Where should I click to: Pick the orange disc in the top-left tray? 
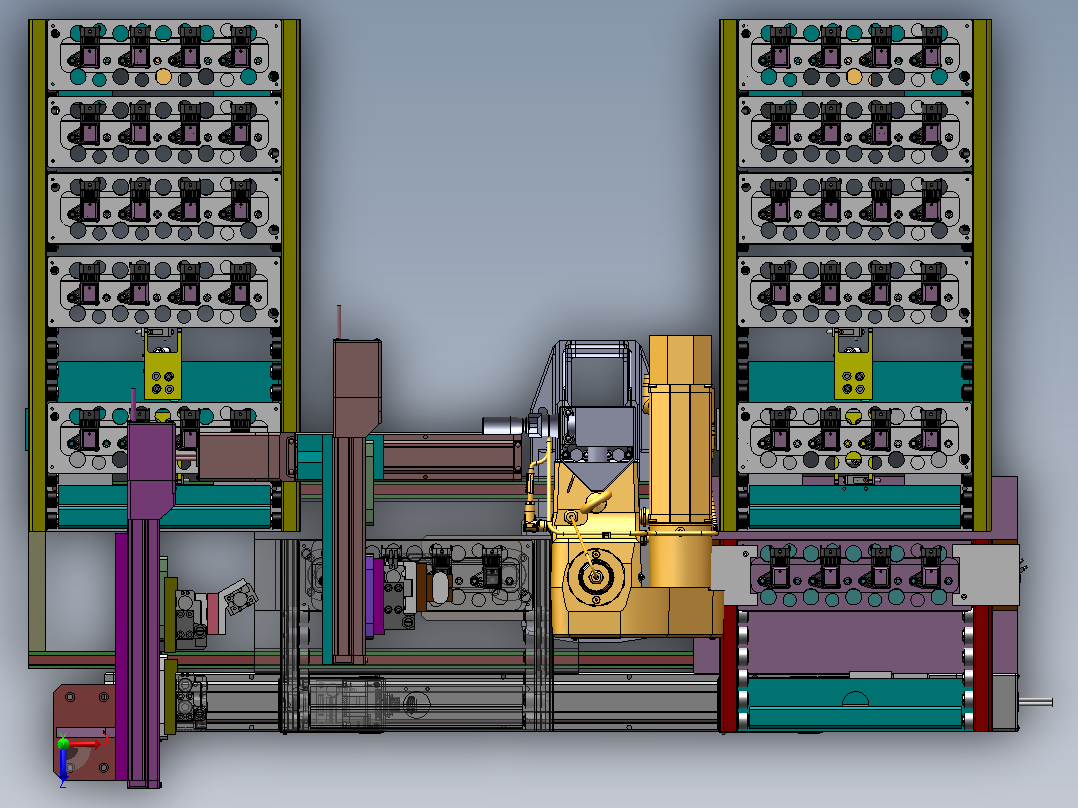click(163, 76)
